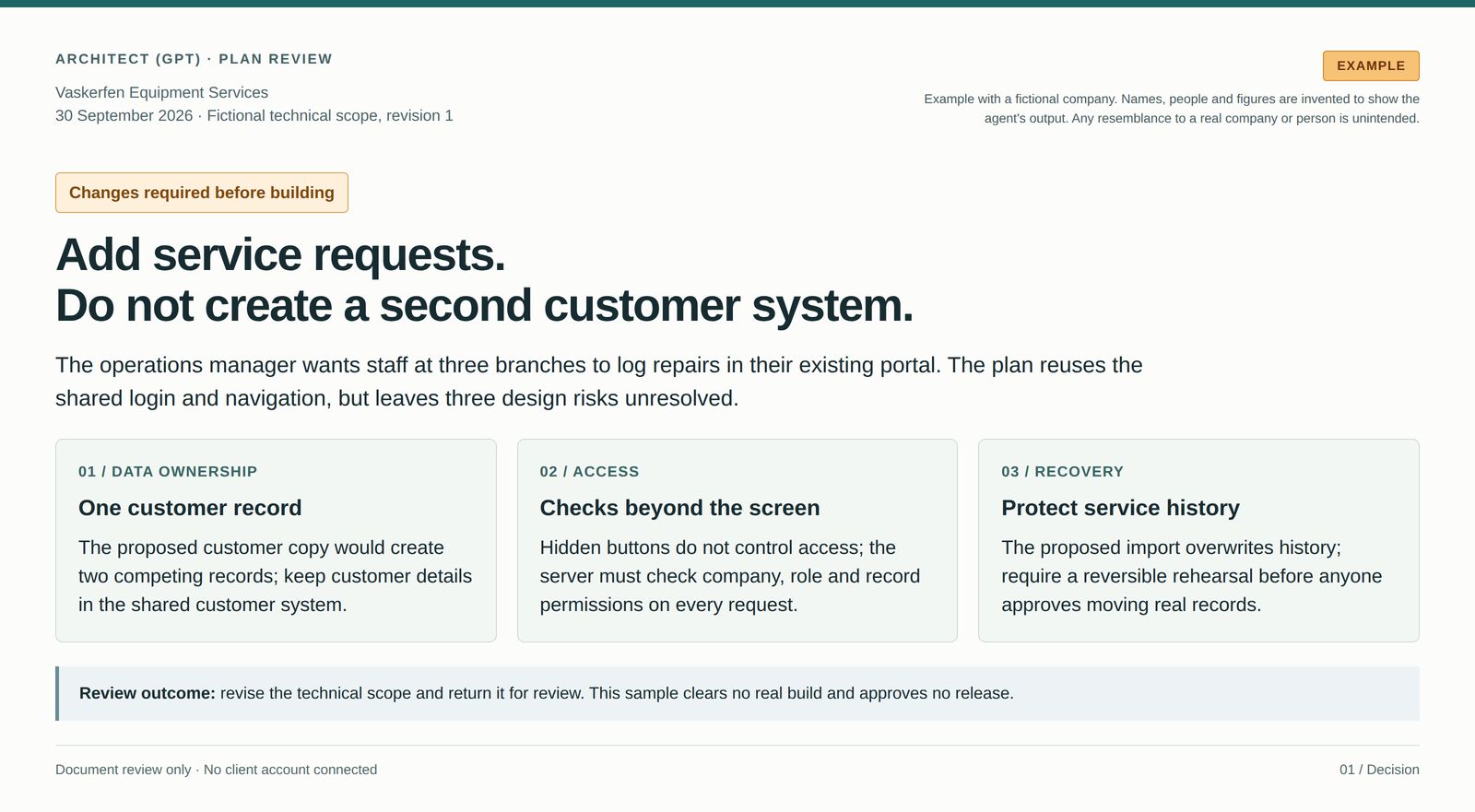1475x812 pixels.
Task: Click the "Protect service history" card title
Action: click(x=1120, y=508)
